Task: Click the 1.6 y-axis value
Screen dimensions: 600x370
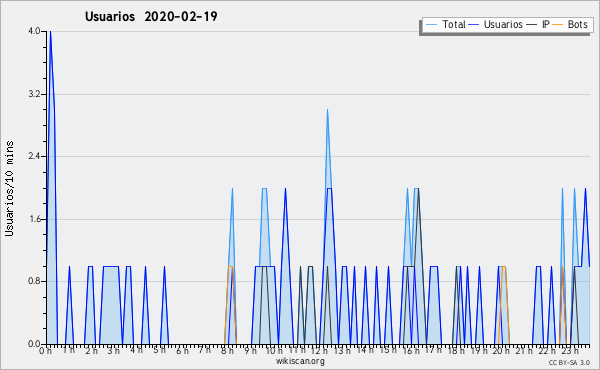Action: tap(34, 219)
